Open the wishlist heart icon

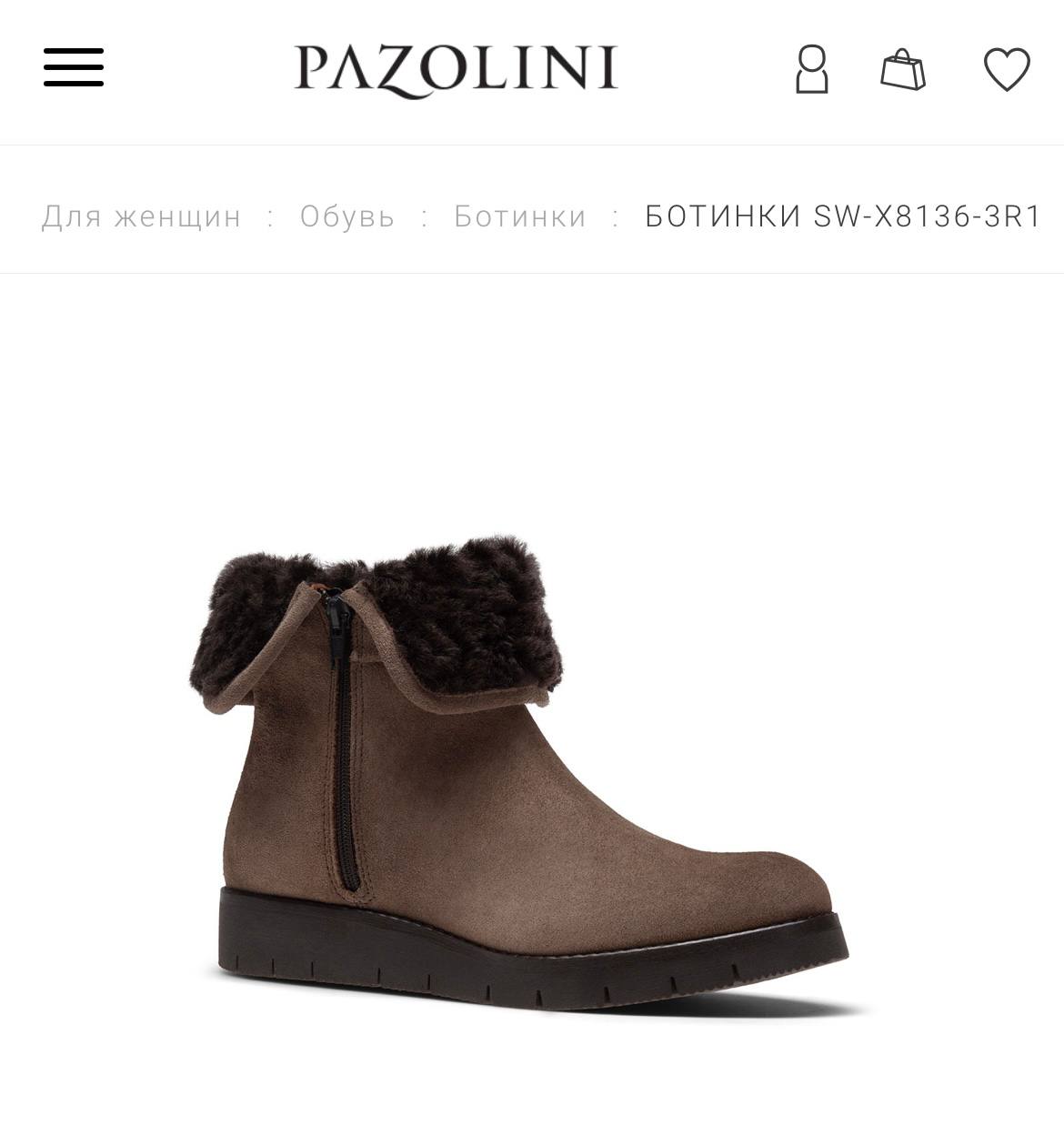(1007, 69)
